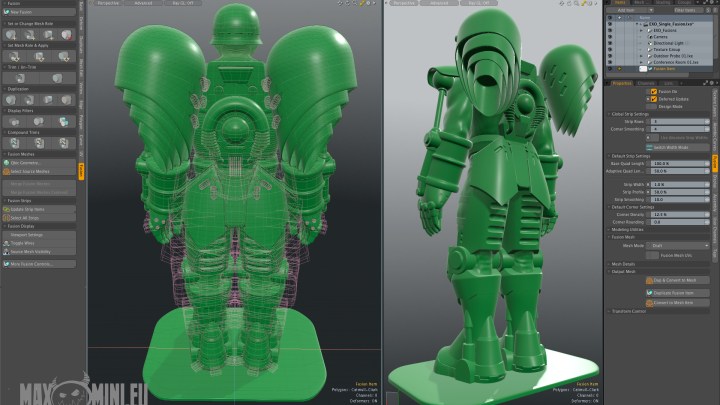Select the Items tab
This screenshot has width=720, height=405.
pos(620,2)
